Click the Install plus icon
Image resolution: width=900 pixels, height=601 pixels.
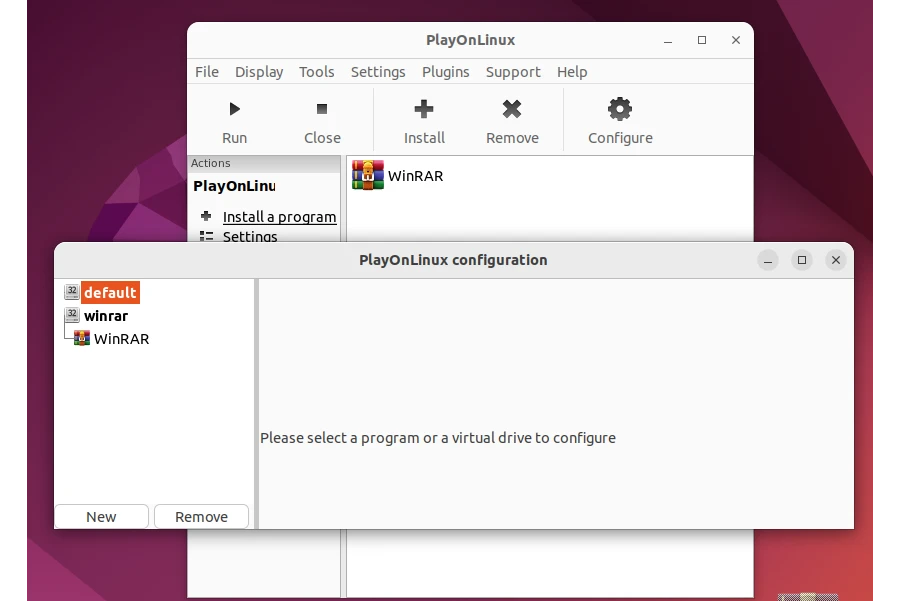424,109
